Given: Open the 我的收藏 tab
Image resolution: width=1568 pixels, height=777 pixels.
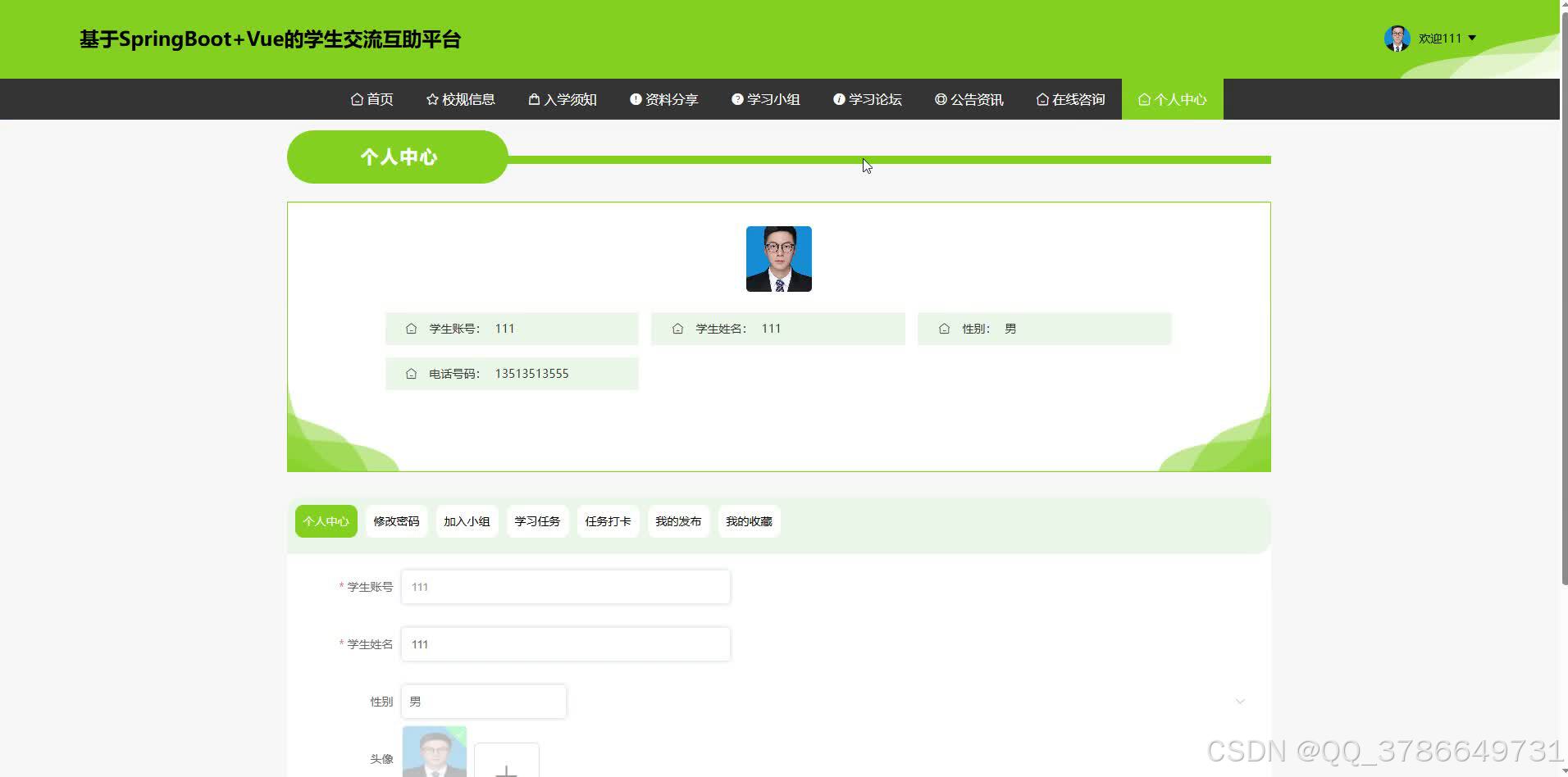Looking at the screenshot, I should [748, 520].
